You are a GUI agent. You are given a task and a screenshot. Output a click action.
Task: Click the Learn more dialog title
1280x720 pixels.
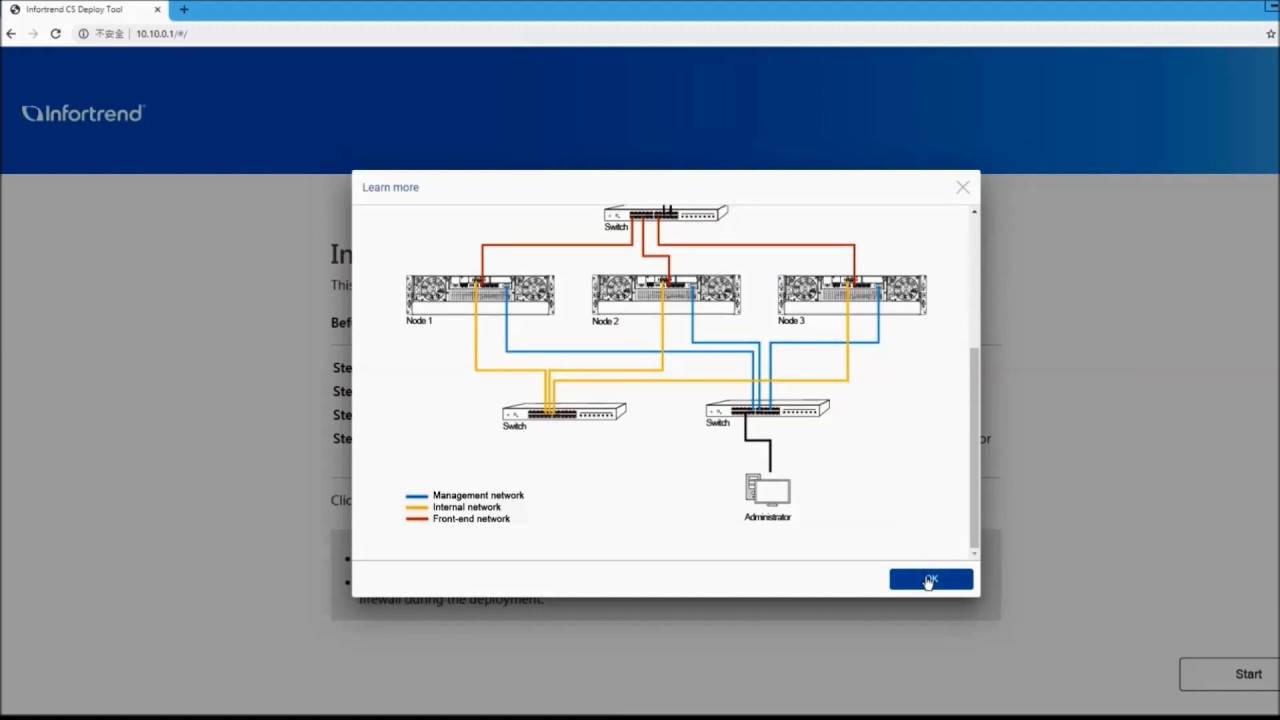click(390, 187)
